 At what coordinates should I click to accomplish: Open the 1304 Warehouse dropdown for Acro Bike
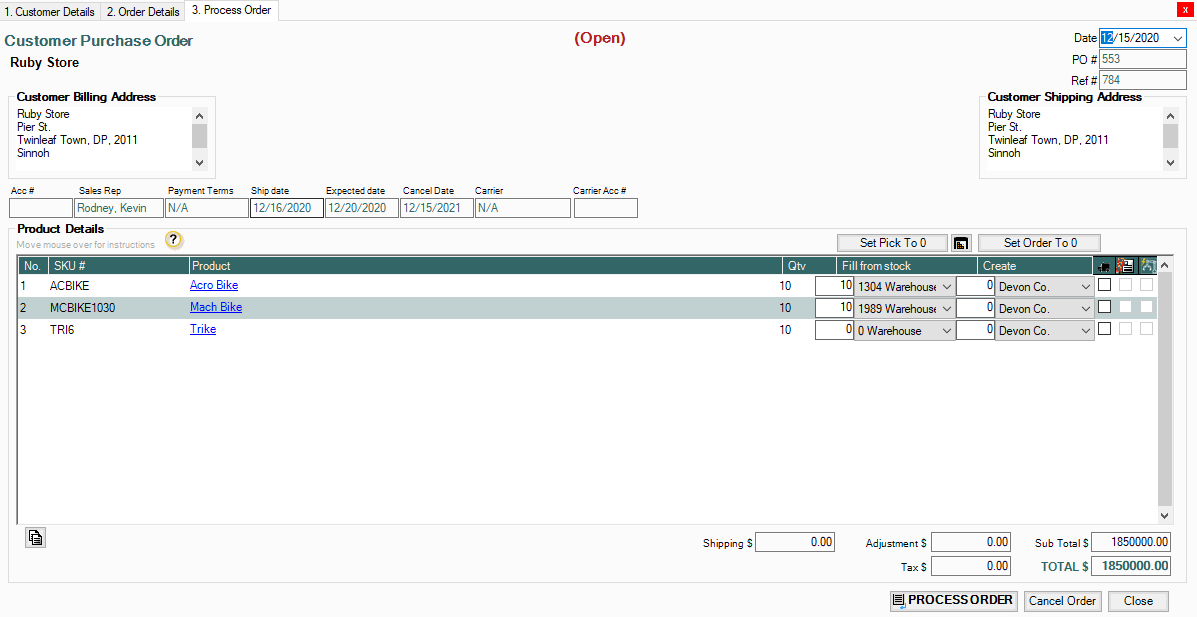tap(946, 287)
